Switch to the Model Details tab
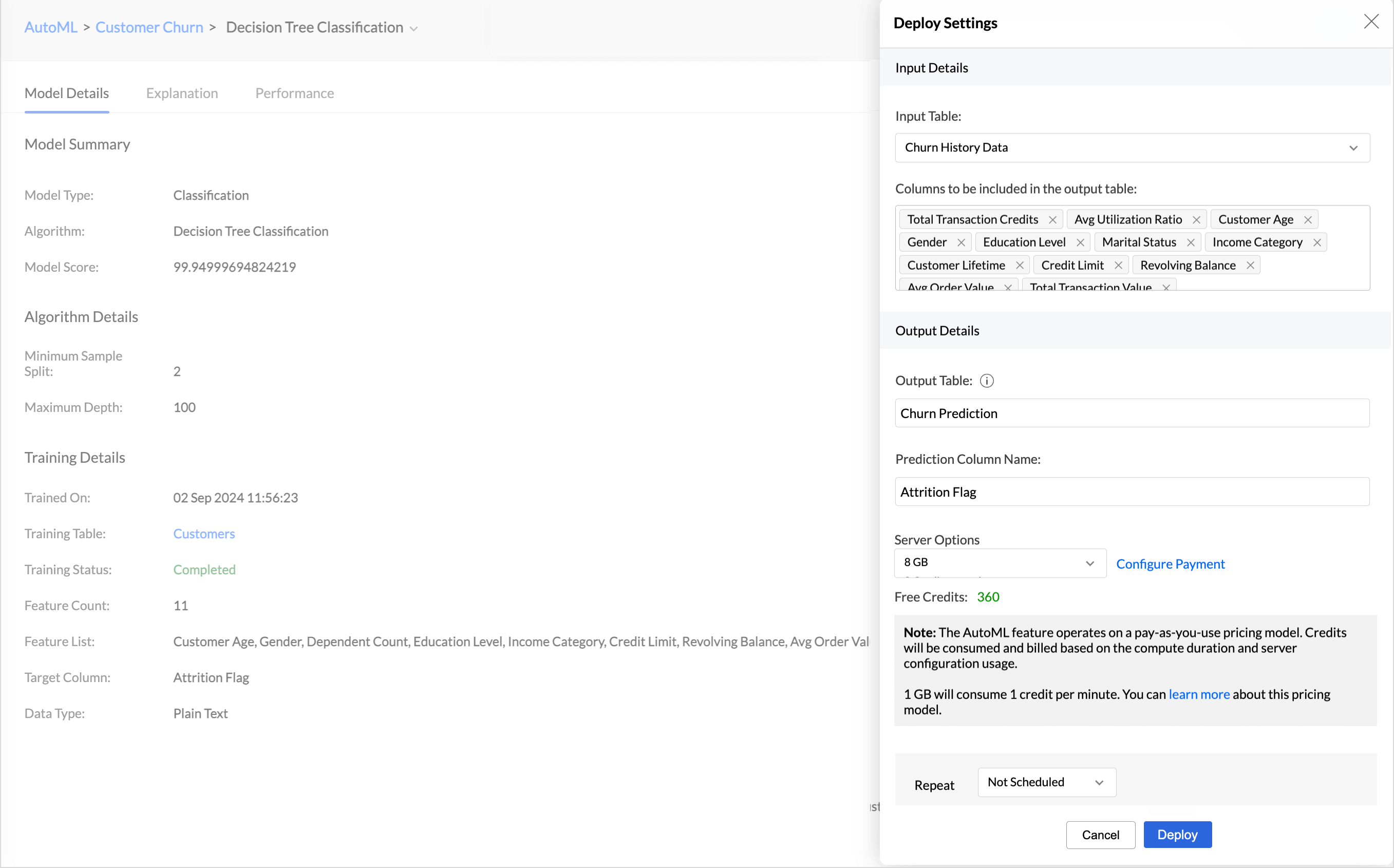Image resolution: width=1394 pixels, height=868 pixels. pos(67,93)
